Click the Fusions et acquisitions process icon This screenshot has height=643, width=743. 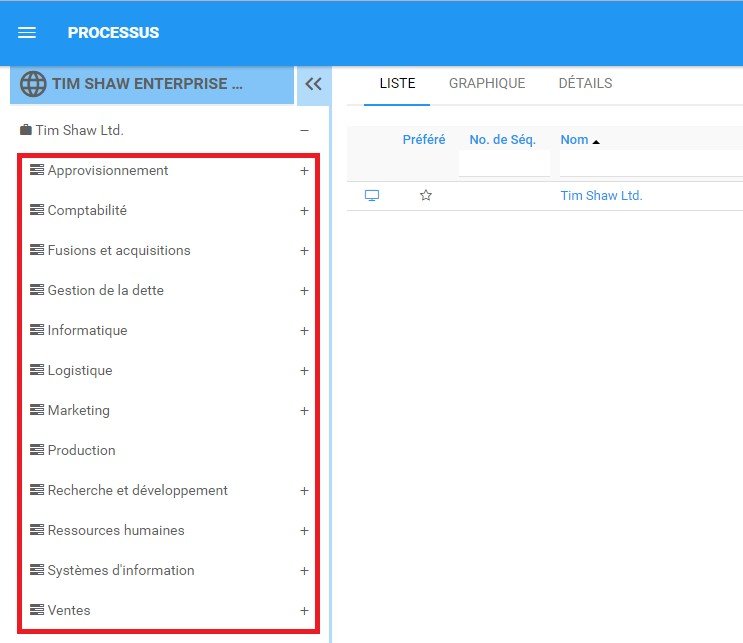click(x=37, y=250)
